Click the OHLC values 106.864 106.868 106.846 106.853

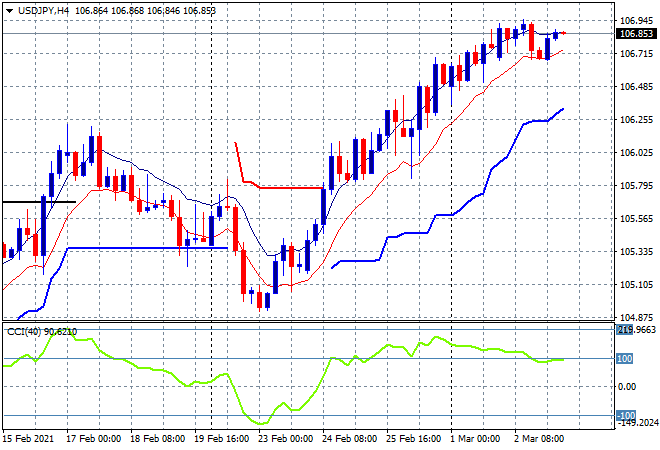click(145, 11)
